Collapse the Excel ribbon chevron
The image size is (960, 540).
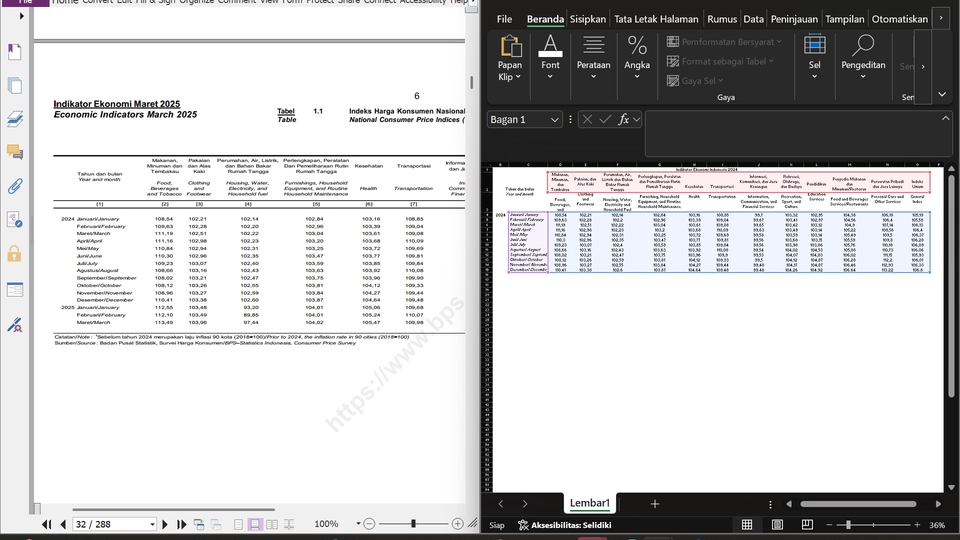942,94
